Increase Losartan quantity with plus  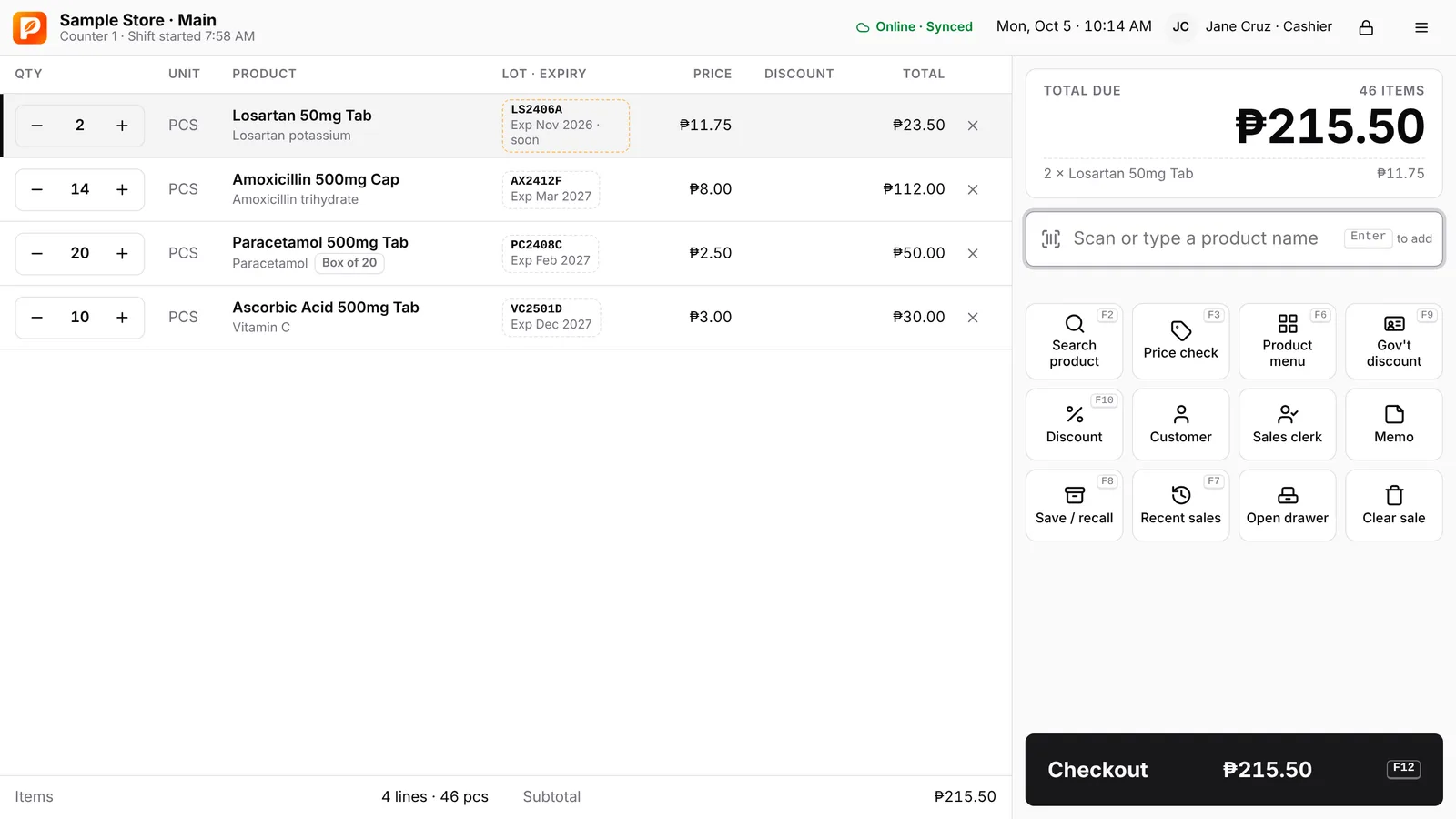click(122, 126)
